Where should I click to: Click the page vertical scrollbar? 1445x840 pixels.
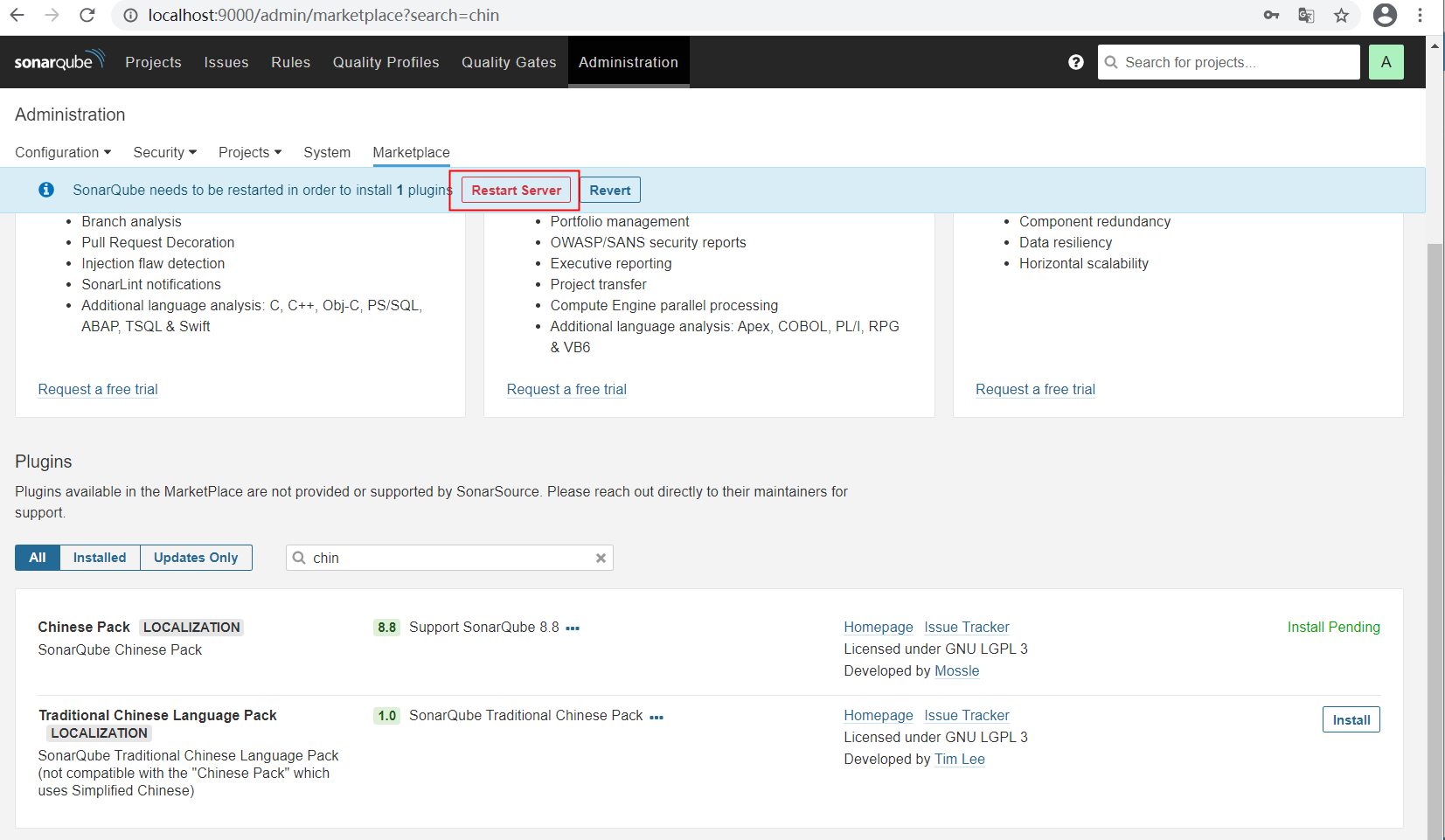(x=1435, y=542)
